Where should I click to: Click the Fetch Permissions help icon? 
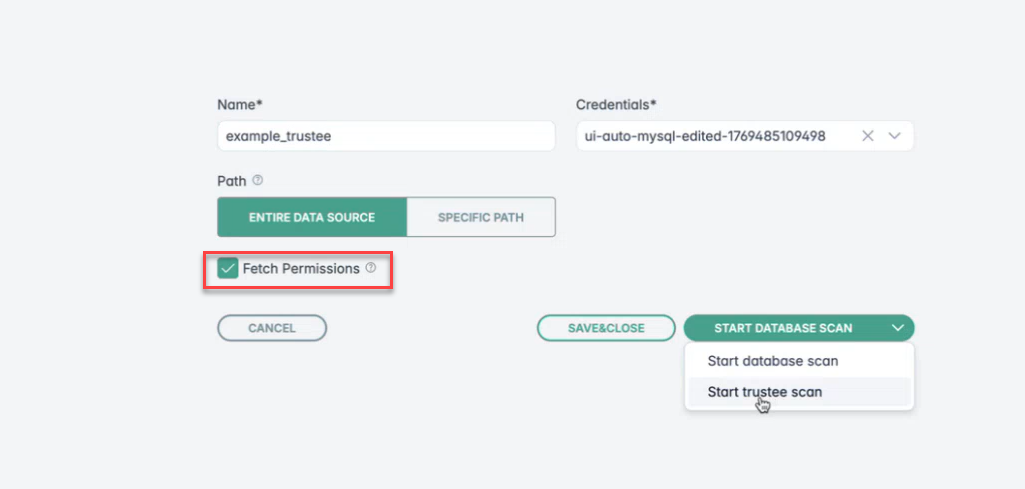click(370, 268)
